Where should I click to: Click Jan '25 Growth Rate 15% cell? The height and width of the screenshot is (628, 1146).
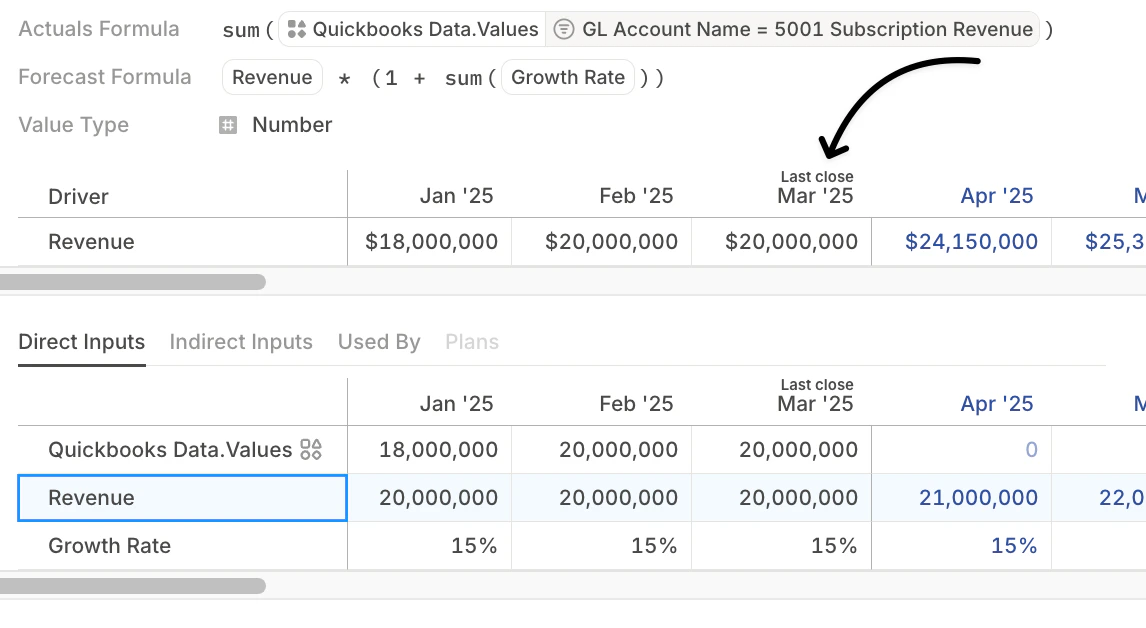tap(474, 546)
